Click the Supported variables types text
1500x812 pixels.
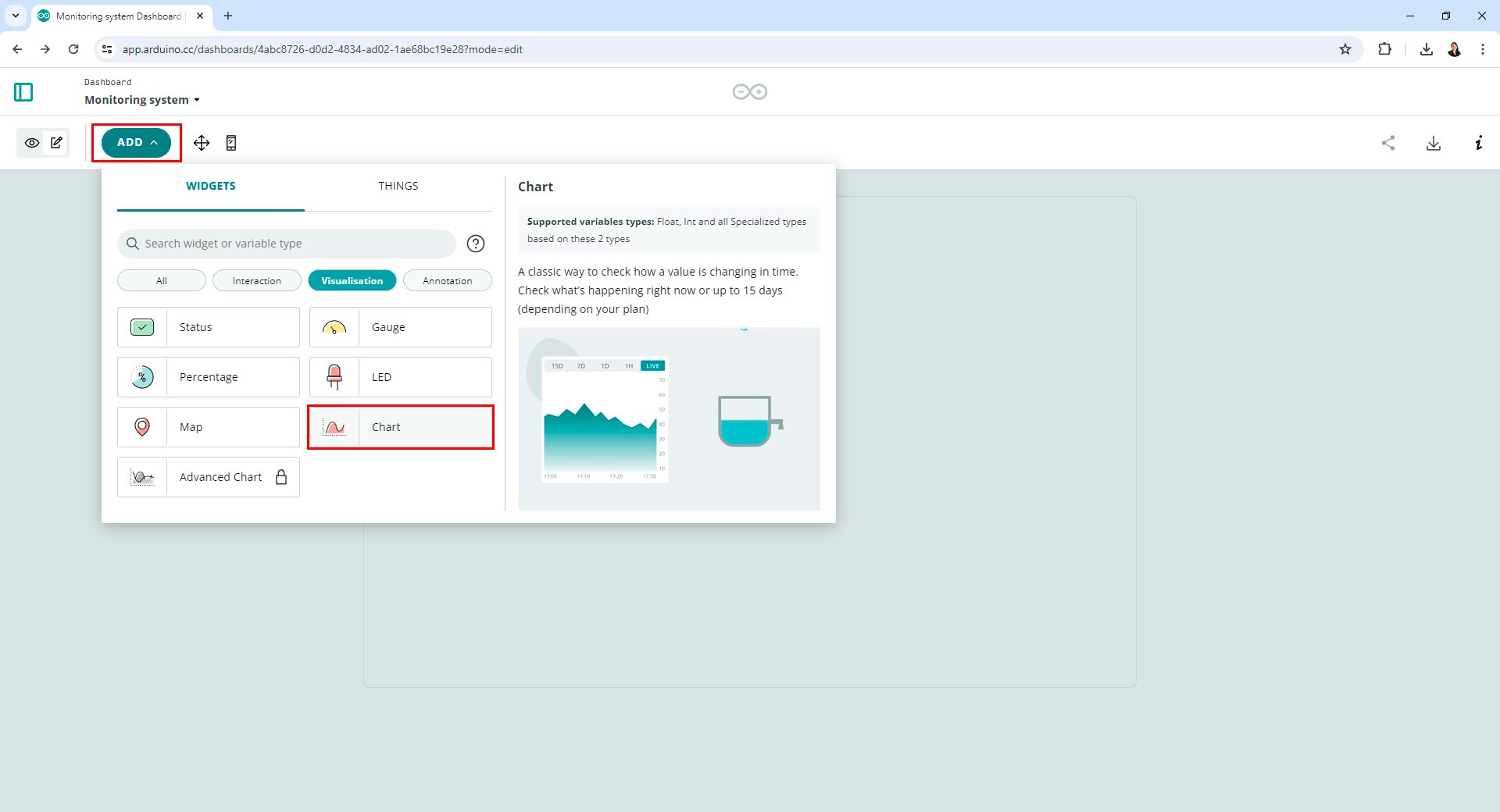[666, 230]
